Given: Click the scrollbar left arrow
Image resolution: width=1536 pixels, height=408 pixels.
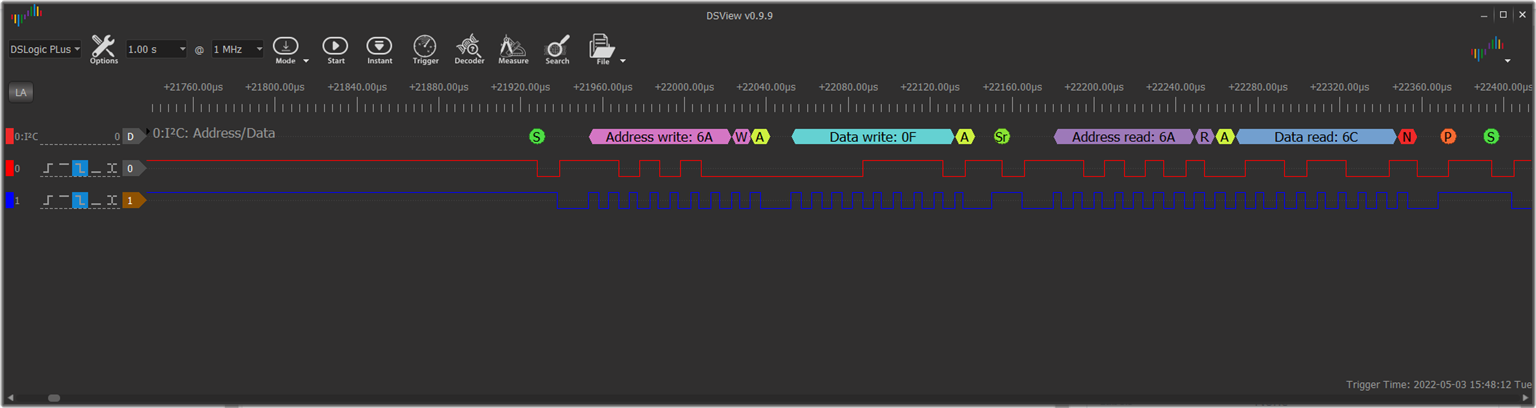Looking at the screenshot, I should tap(10, 398).
